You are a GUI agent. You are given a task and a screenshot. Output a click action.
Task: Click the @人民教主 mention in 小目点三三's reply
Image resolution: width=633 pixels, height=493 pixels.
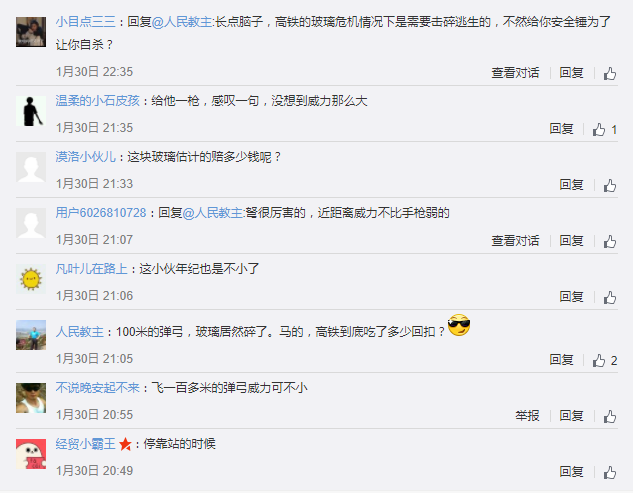point(182,21)
